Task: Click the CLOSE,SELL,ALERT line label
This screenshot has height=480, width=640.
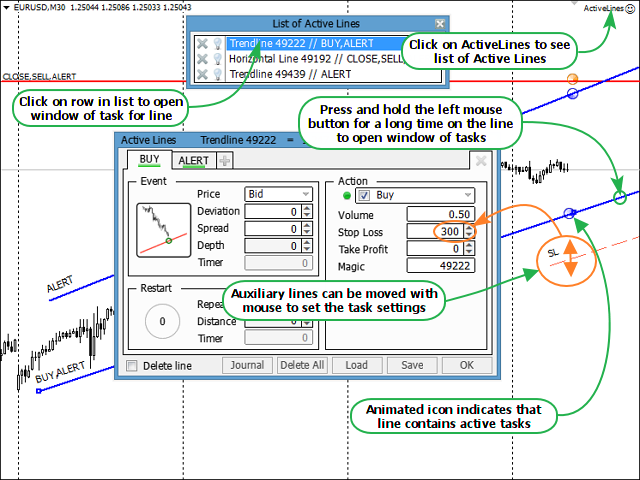Action: click(40, 77)
